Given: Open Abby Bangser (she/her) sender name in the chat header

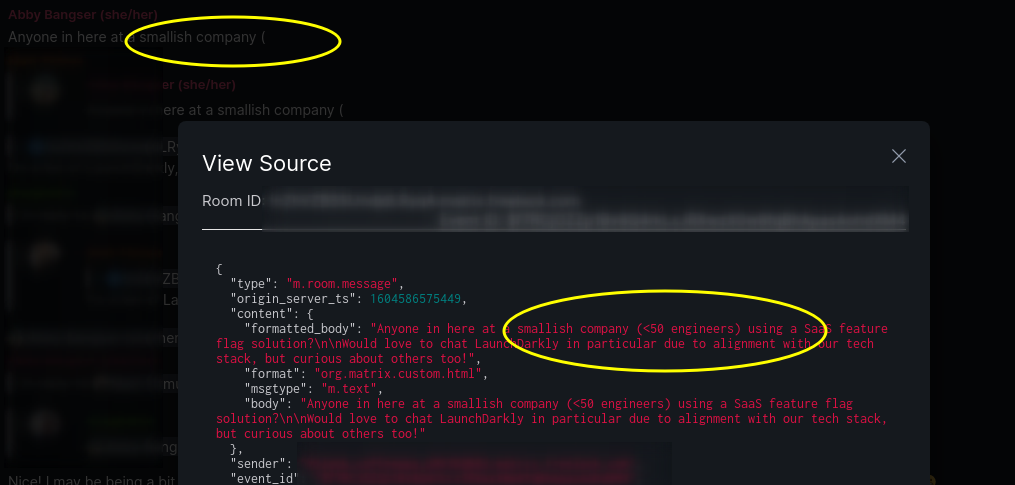Looking at the screenshot, I should pyautogui.click(x=83, y=14).
